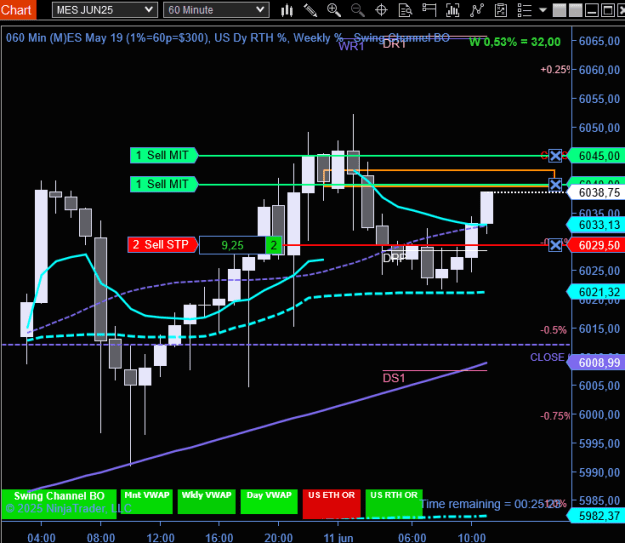Click the 11 jun date axis label

(x=338, y=537)
